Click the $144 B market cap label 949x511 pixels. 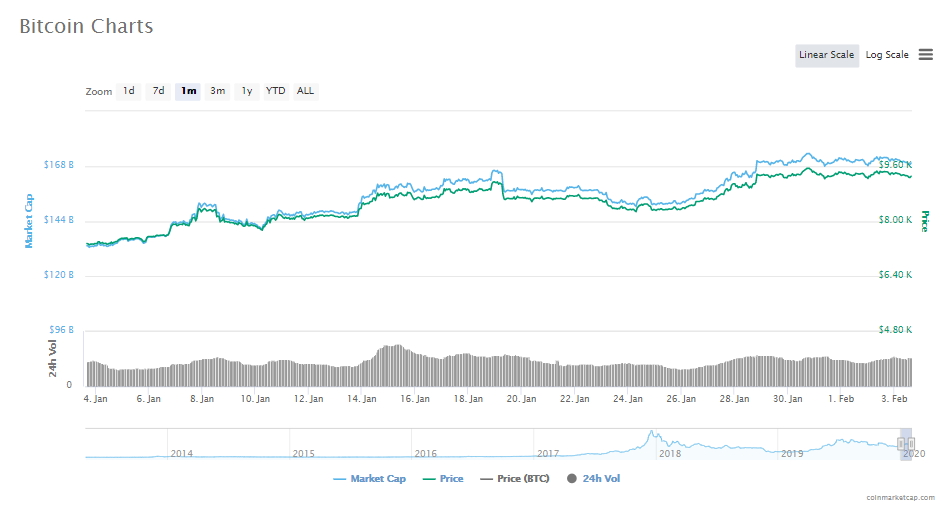(x=59, y=220)
